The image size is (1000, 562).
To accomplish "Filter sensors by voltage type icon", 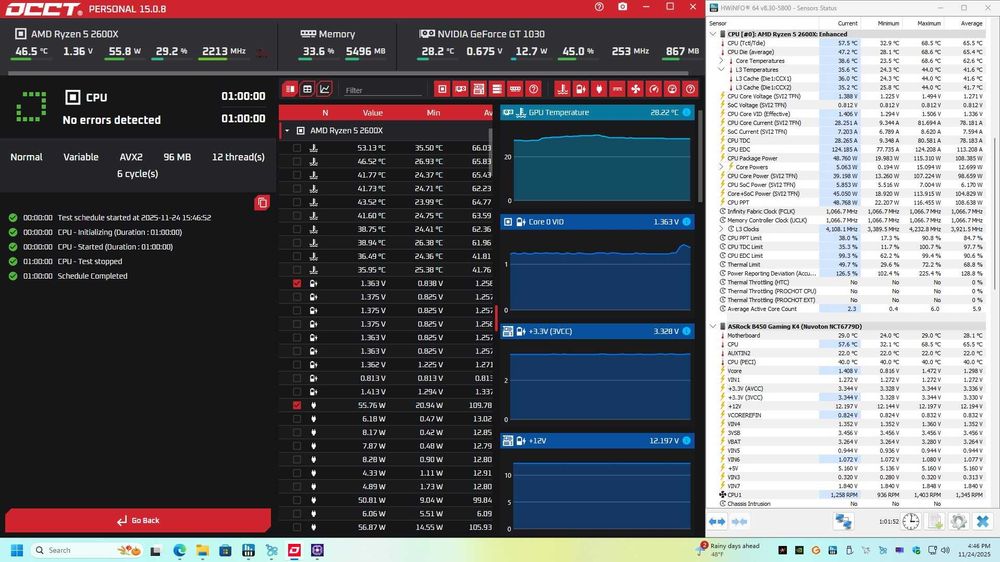I will click(580, 89).
